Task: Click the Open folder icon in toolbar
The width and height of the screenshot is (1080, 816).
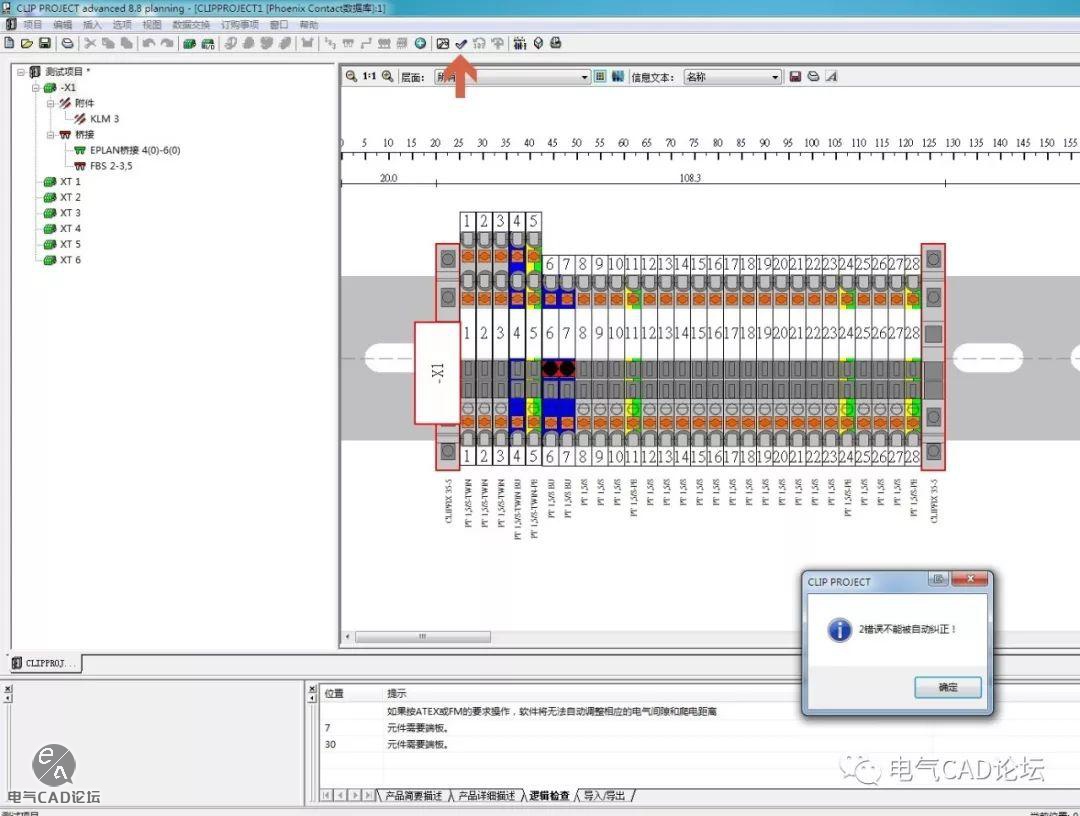Action: pos(27,43)
